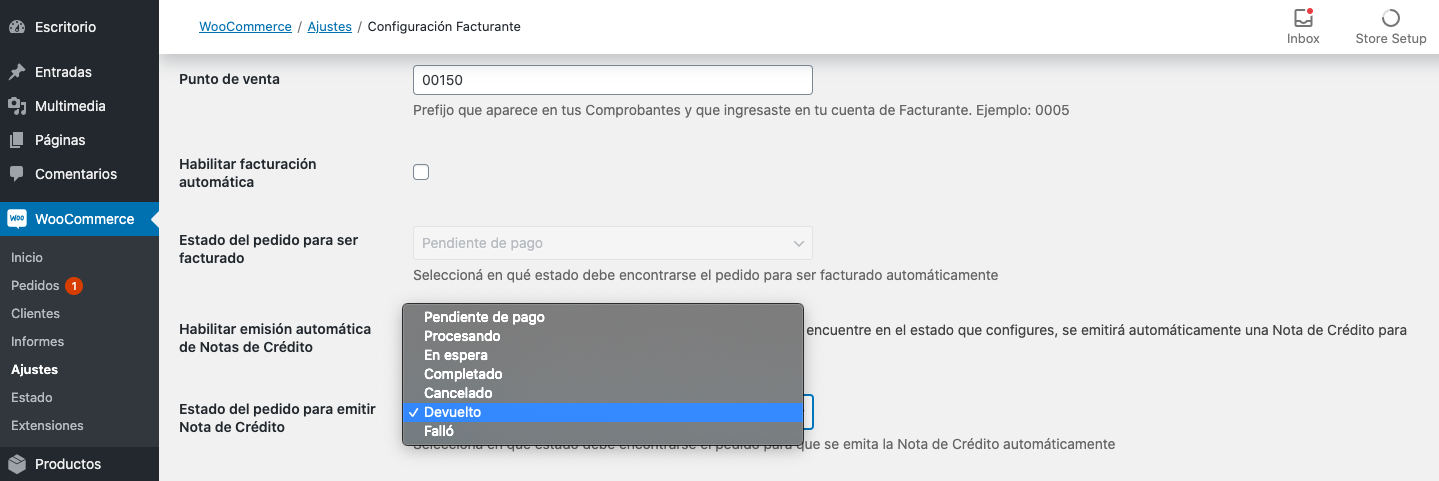1439x481 pixels.
Task: Open the Inbox icon
Action: tap(1303, 18)
